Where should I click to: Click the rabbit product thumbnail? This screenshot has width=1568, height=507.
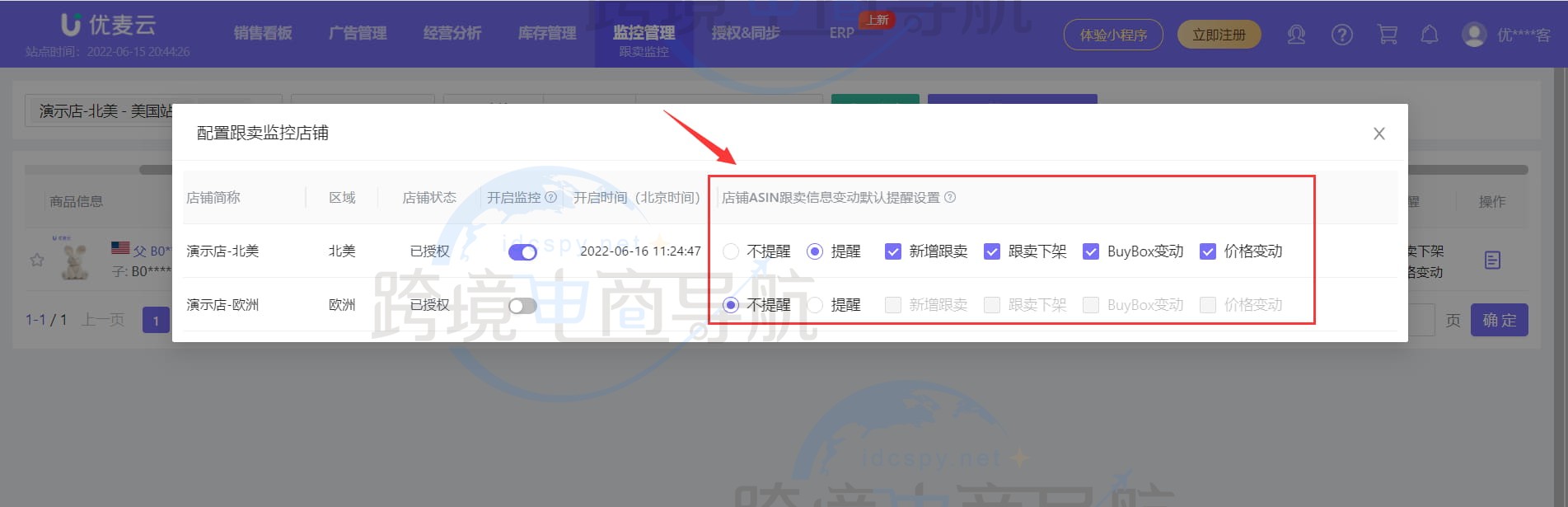tap(75, 260)
